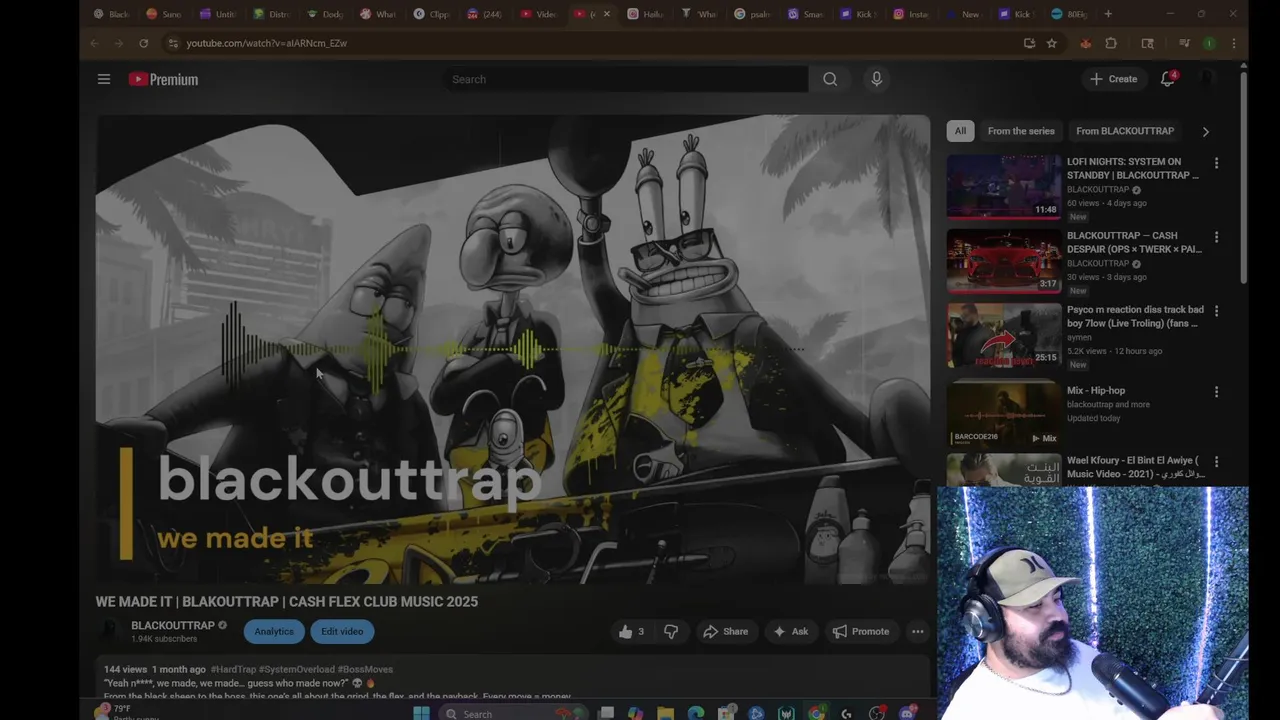
Task: Reload the page
Action: point(143,43)
